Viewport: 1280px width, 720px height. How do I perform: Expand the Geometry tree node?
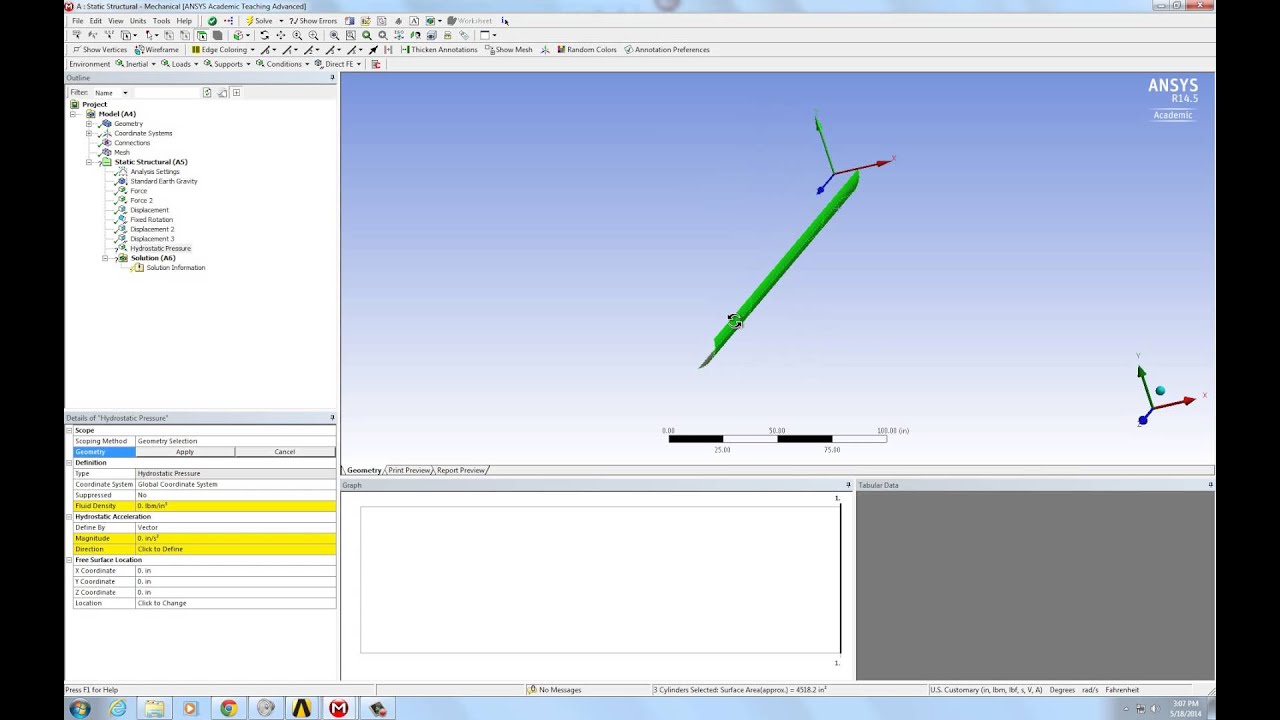pyautogui.click(x=89, y=123)
